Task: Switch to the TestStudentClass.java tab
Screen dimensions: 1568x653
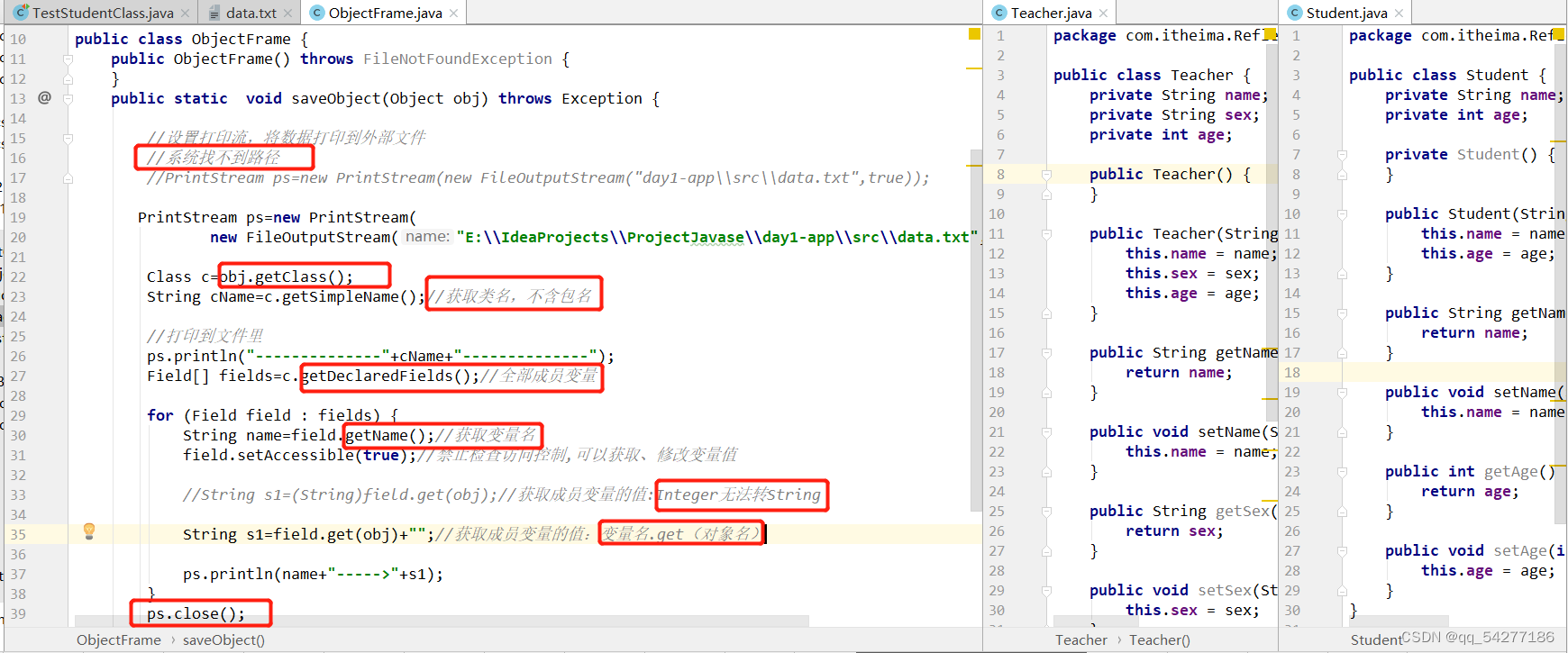Action: [x=101, y=13]
